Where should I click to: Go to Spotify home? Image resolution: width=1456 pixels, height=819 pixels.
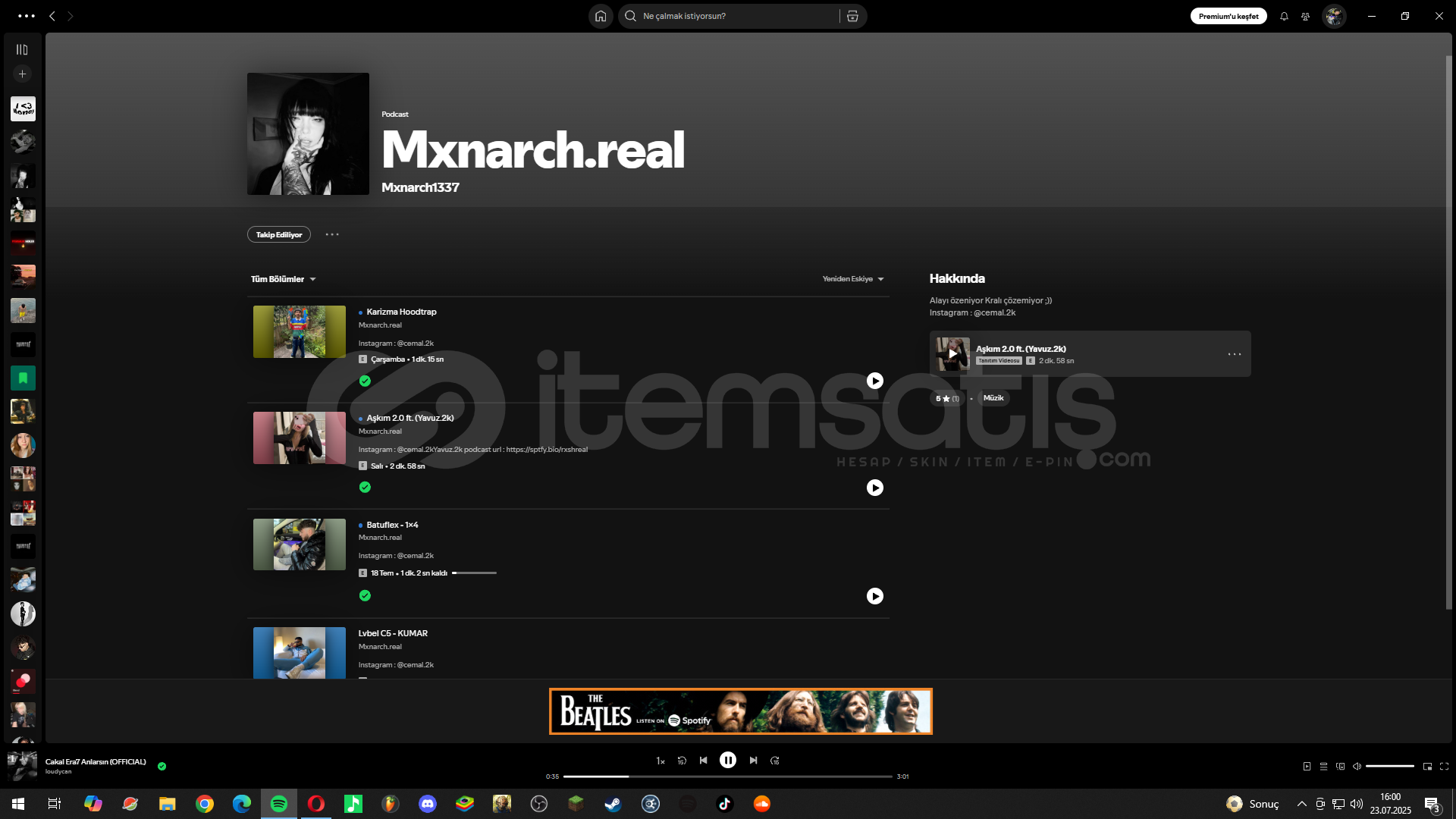click(601, 16)
